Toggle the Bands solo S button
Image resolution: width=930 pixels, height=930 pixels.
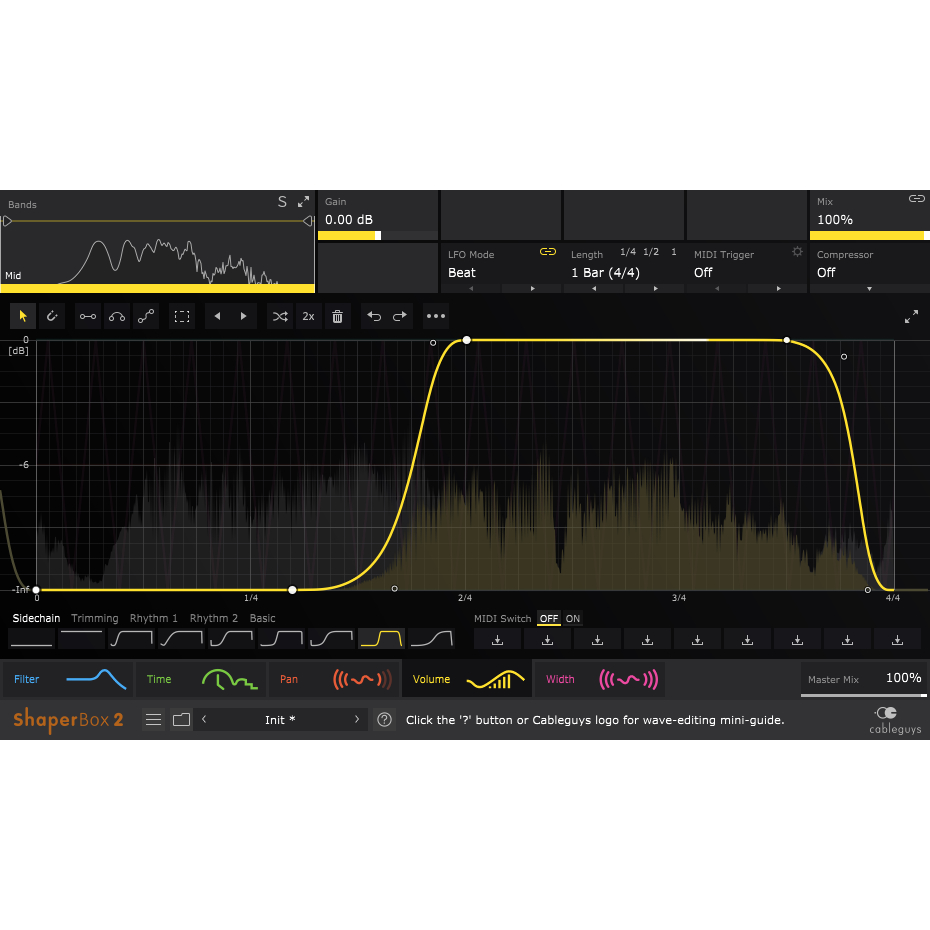[282, 202]
